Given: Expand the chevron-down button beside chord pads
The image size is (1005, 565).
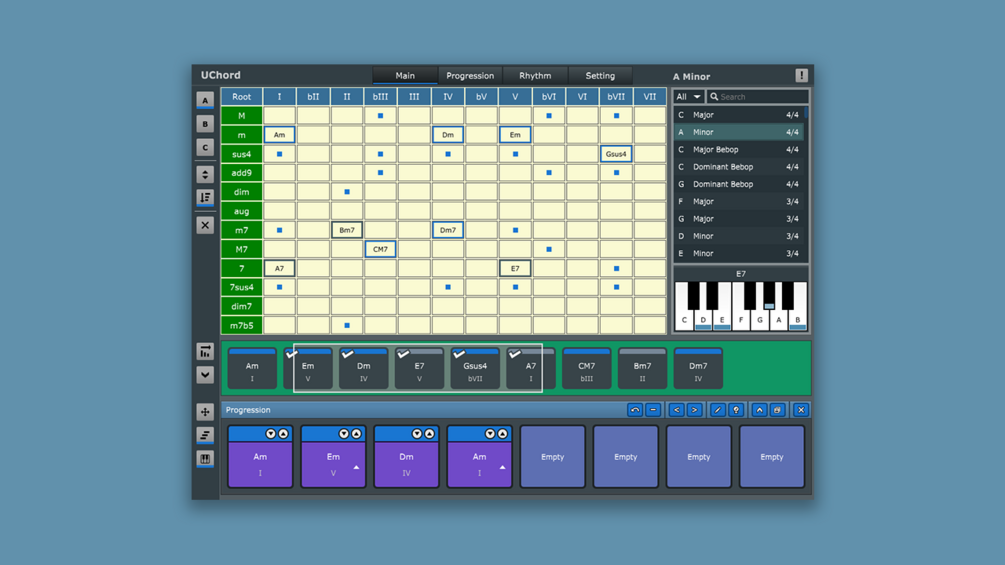Looking at the screenshot, I should (x=205, y=375).
